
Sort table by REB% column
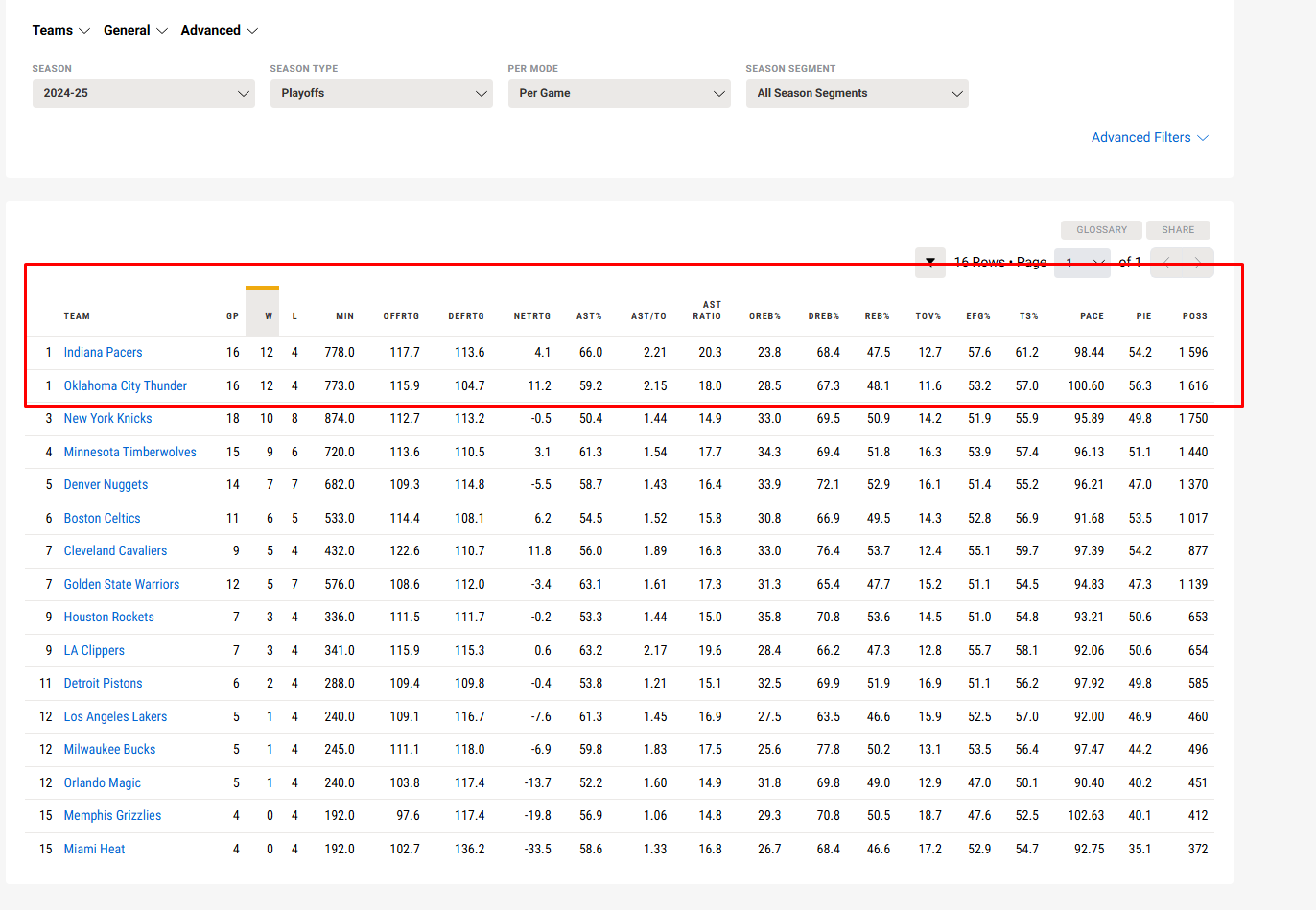878,316
